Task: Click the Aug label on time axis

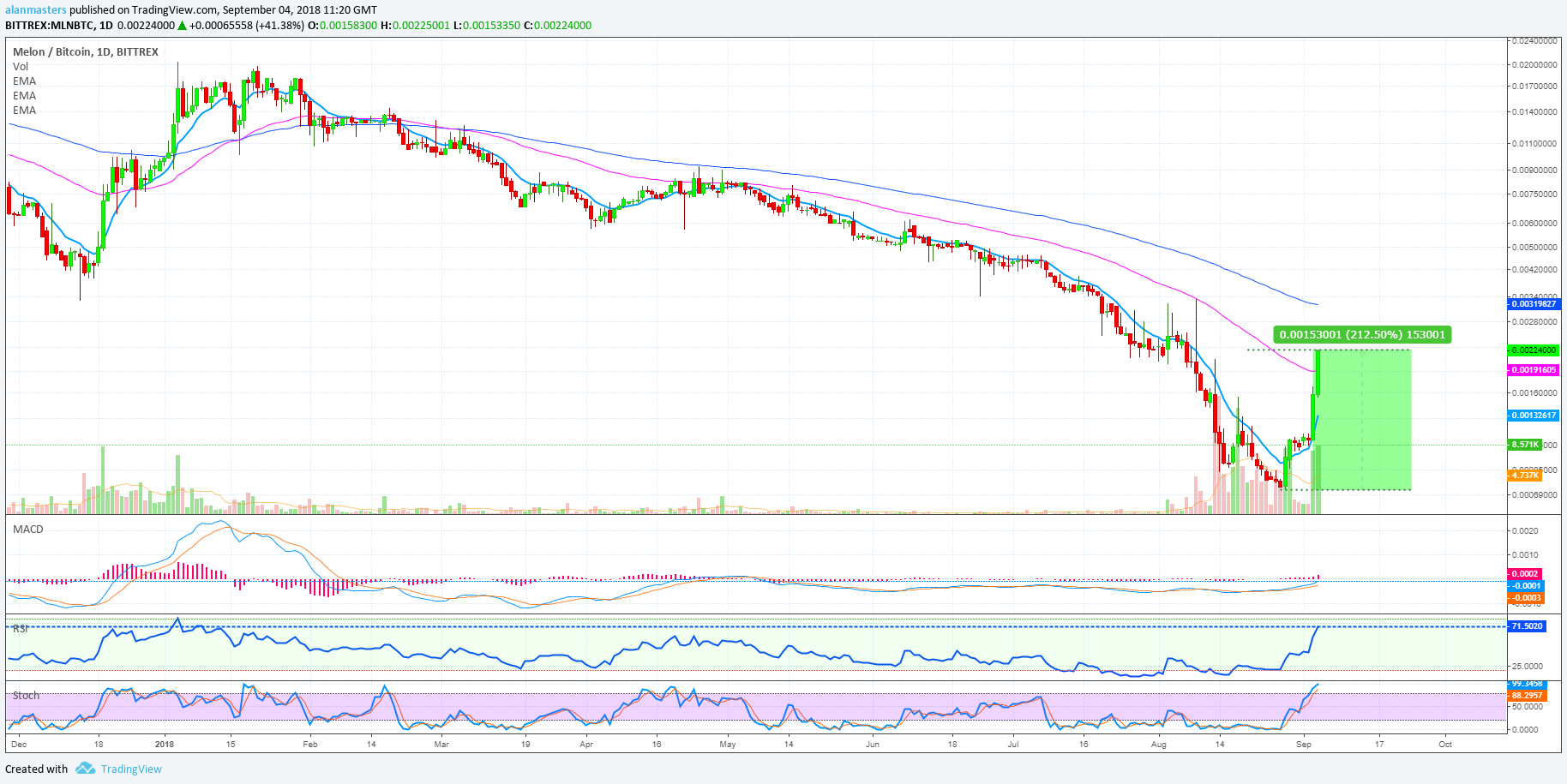Action: [x=1159, y=745]
